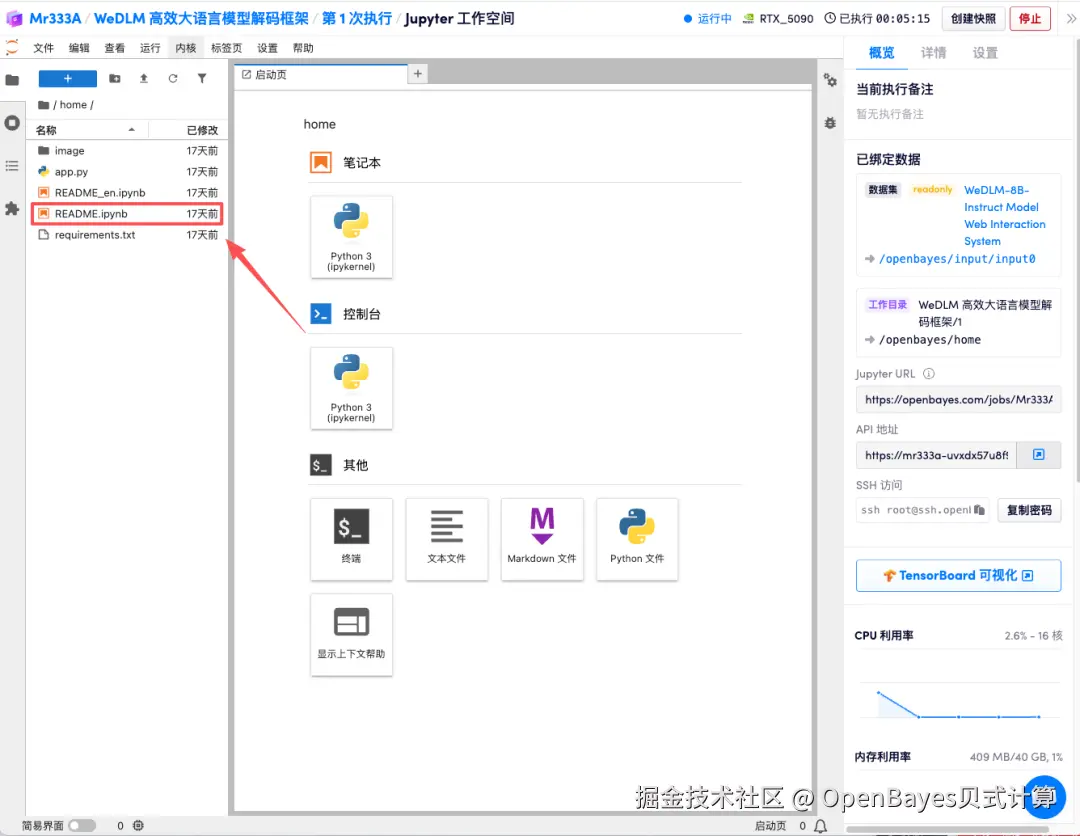Open TensorBoard 可视化
This screenshot has height=836, width=1080.
tap(958, 576)
